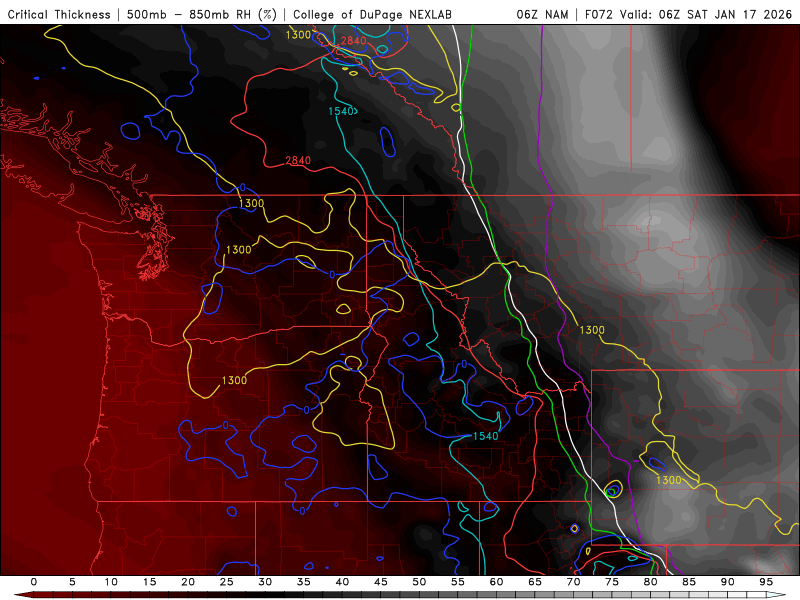Click the teal "1540>" contour label
800x600 pixels.
[343, 111]
